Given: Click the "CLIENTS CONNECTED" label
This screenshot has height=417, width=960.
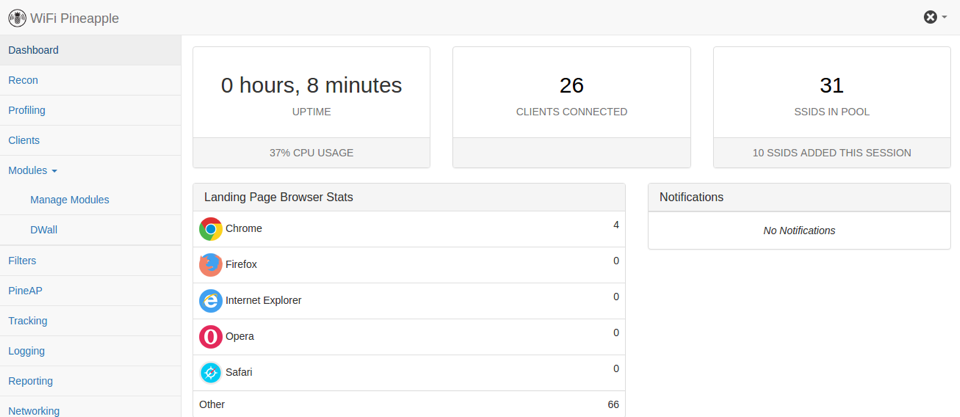Looking at the screenshot, I should pyautogui.click(x=571, y=112).
